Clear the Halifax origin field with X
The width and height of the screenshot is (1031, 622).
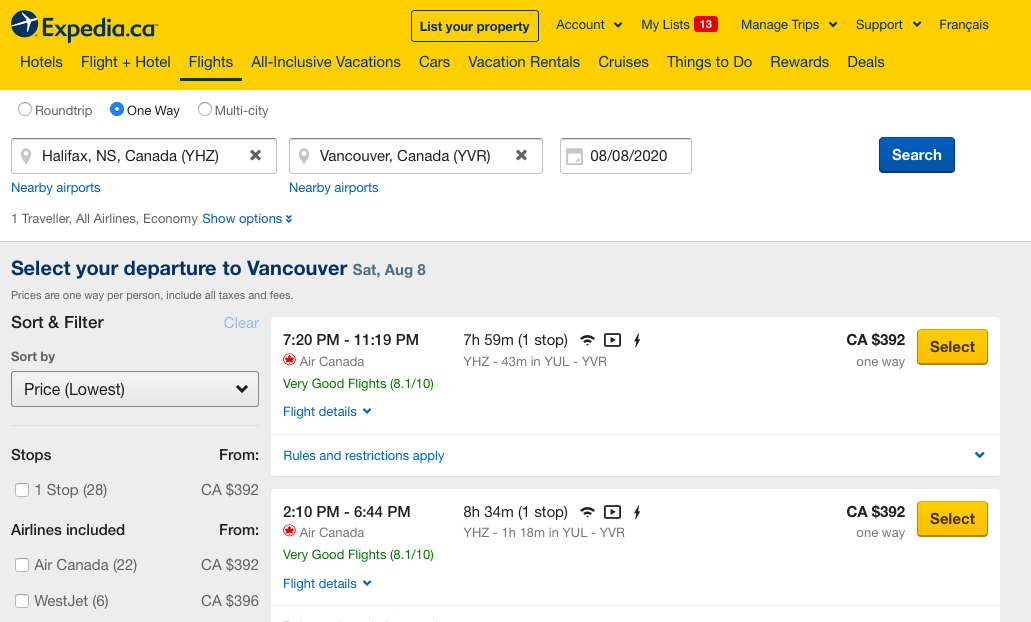click(x=256, y=155)
